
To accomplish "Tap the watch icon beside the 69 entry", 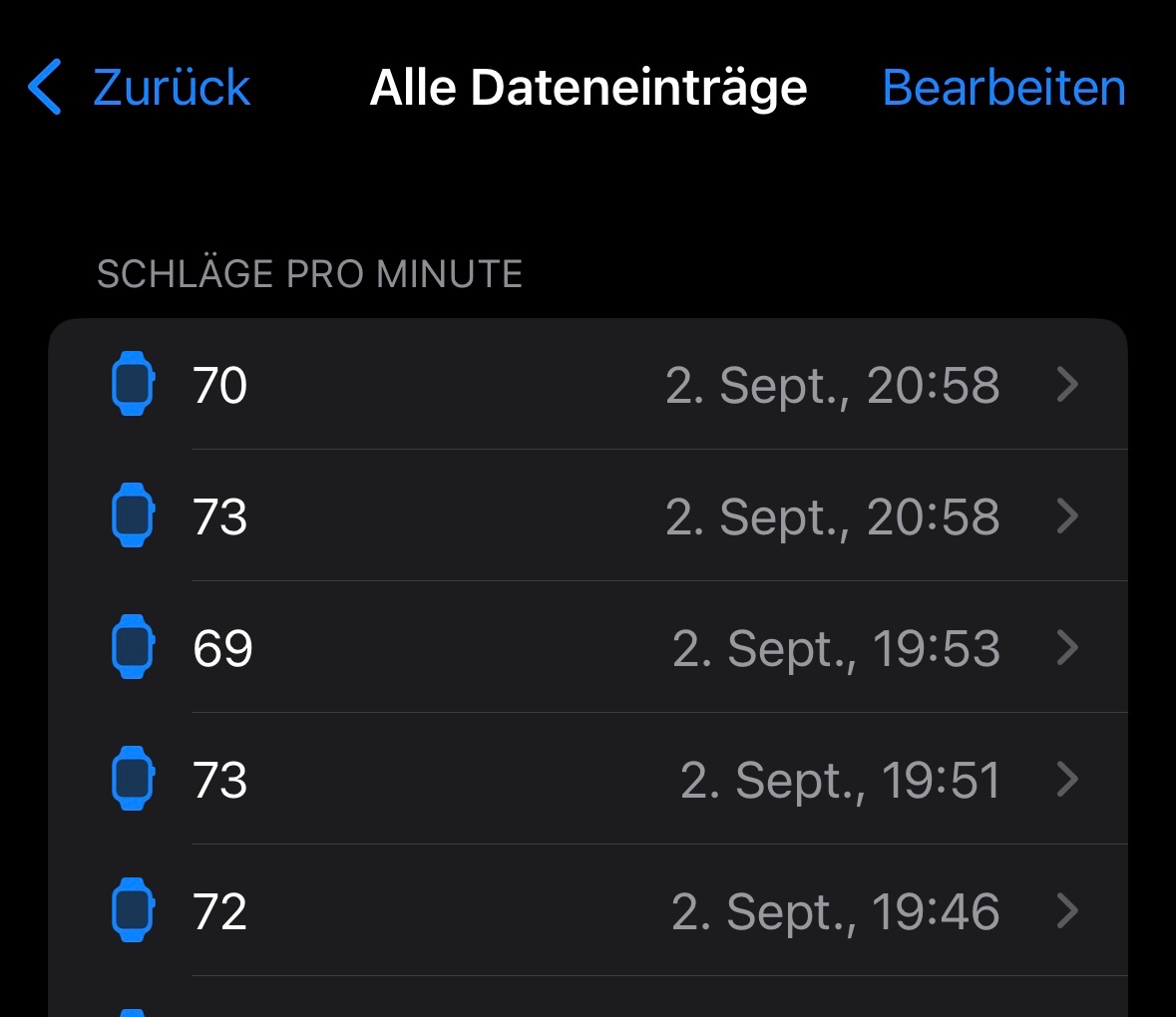I will (133, 647).
